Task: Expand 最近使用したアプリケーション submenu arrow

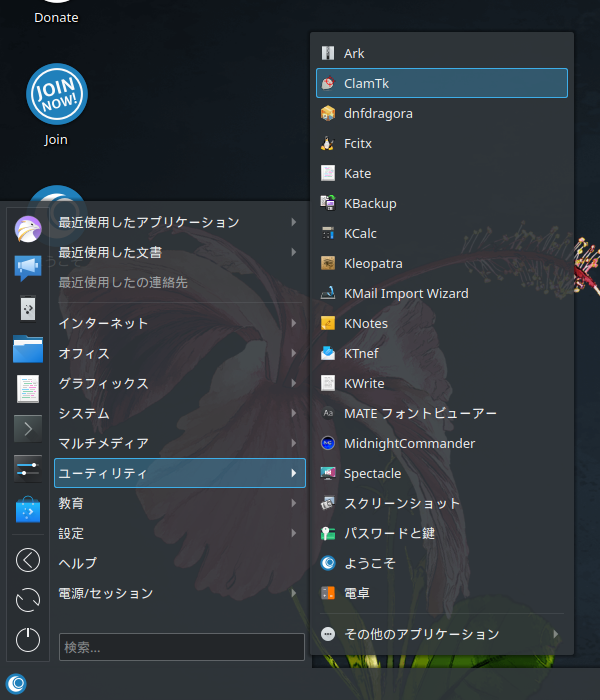Action: [x=293, y=222]
